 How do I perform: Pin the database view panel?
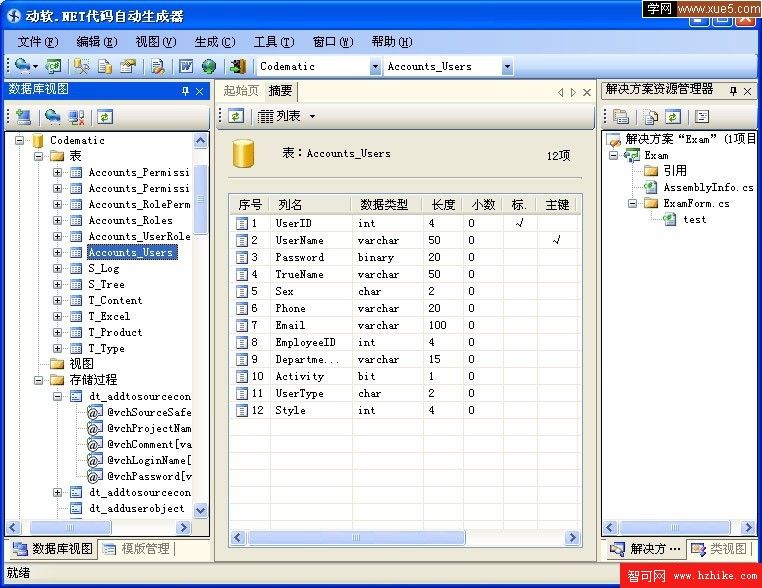(x=185, y=91)
